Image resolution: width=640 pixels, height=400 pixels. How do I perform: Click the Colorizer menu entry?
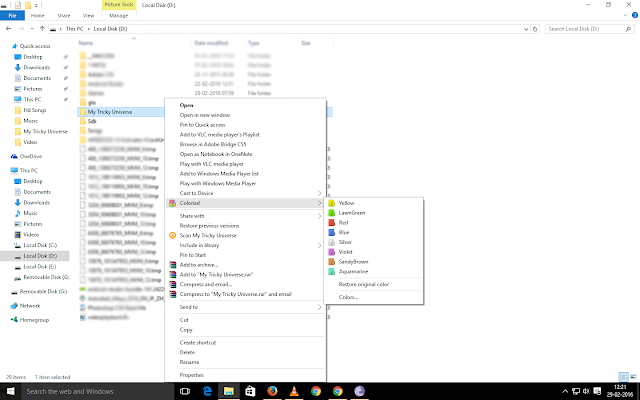pos(245,203)
